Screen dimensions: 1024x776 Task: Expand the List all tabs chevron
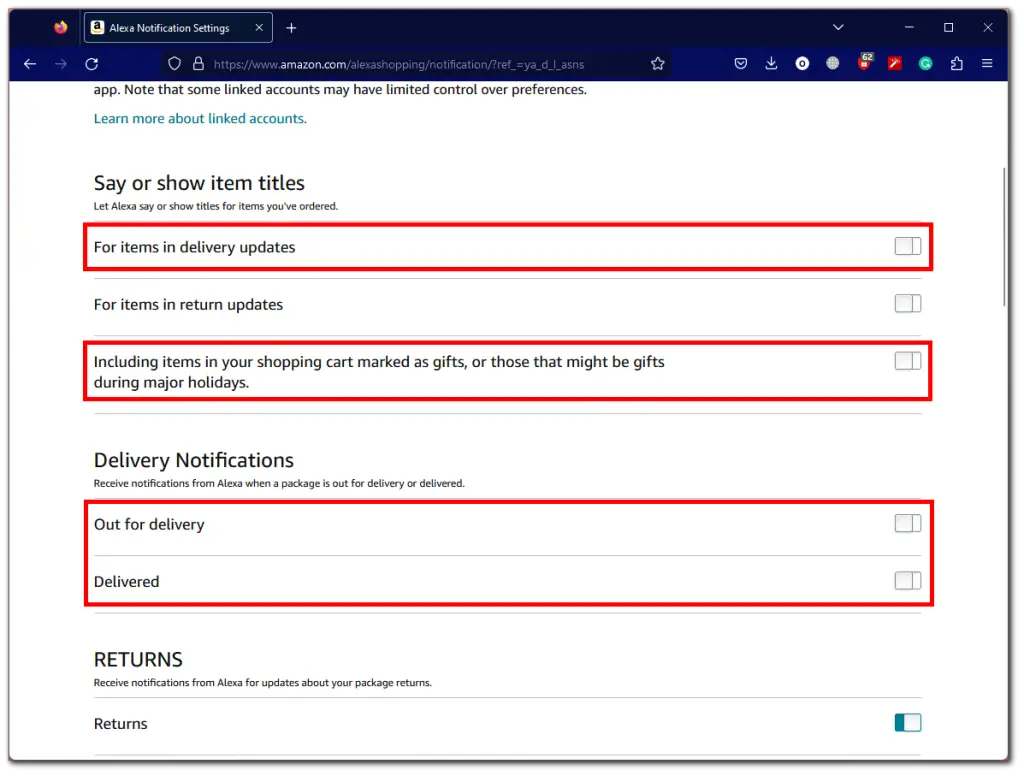click(838, 27)
